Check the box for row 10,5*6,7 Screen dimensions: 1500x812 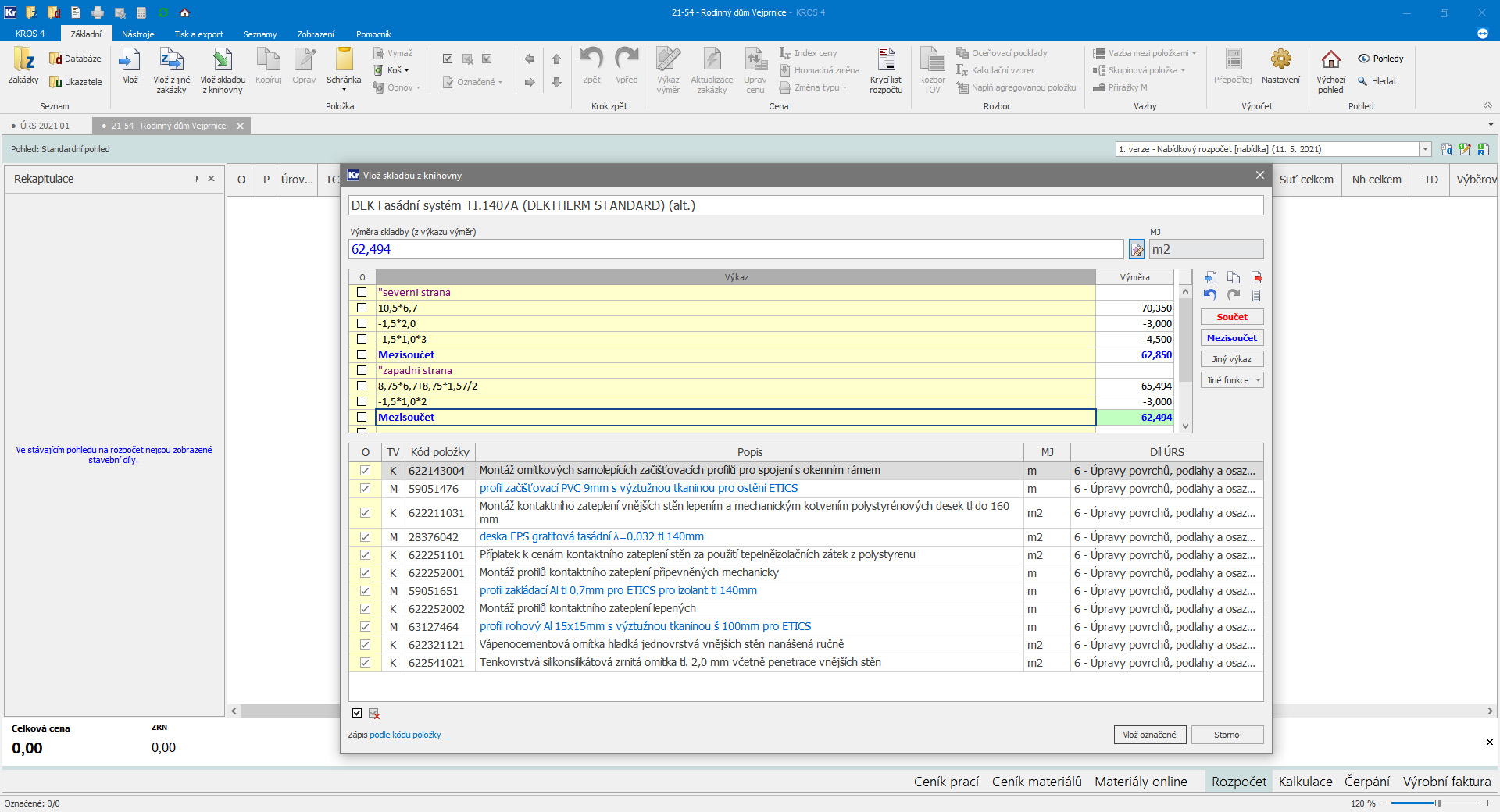click(362, 308)
